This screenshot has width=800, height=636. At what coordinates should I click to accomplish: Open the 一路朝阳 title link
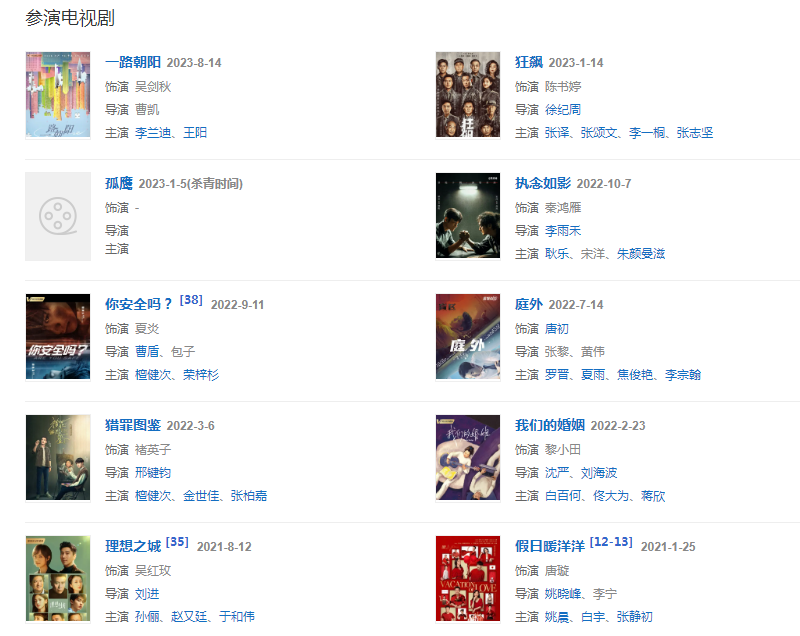[x=133, y=62]
